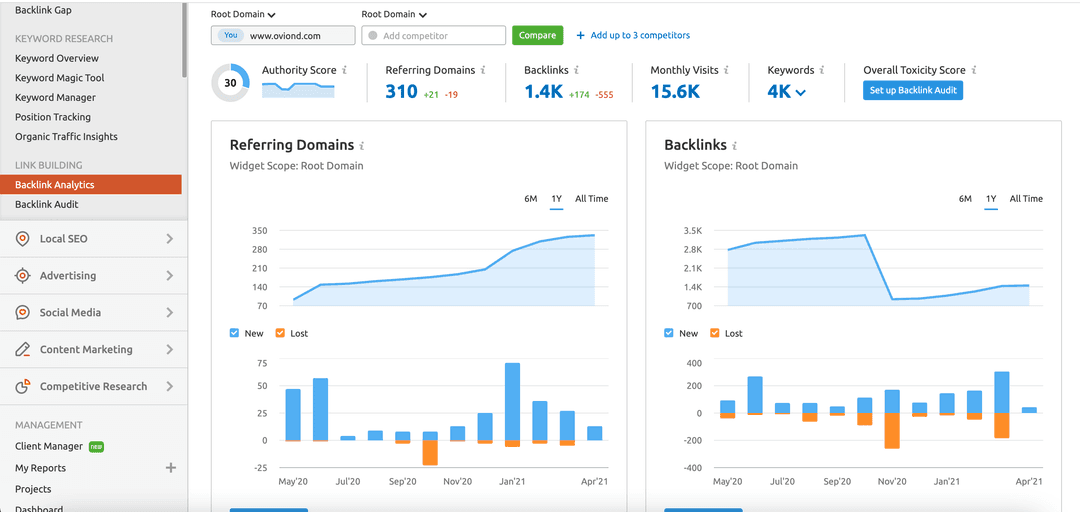Click Set up Backlink Audit button
The image size is (1080, 512).
tap(913, 90)
